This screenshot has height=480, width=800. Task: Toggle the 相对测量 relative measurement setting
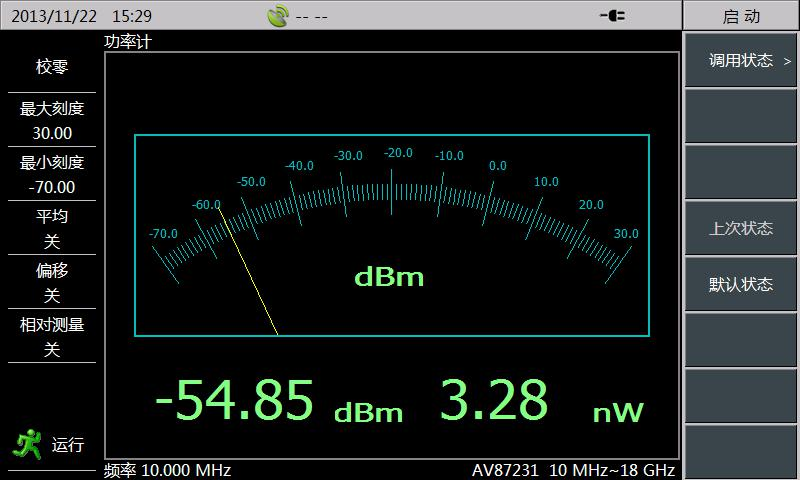(x=52, y=336)
